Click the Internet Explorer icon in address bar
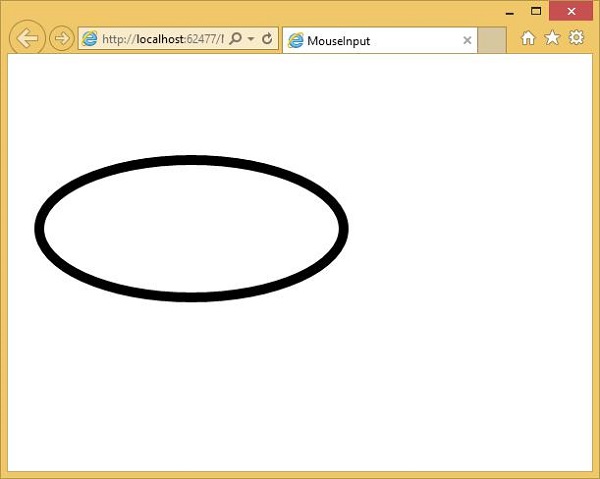This screenshot has height=479, width=600. tap(89, 39)
